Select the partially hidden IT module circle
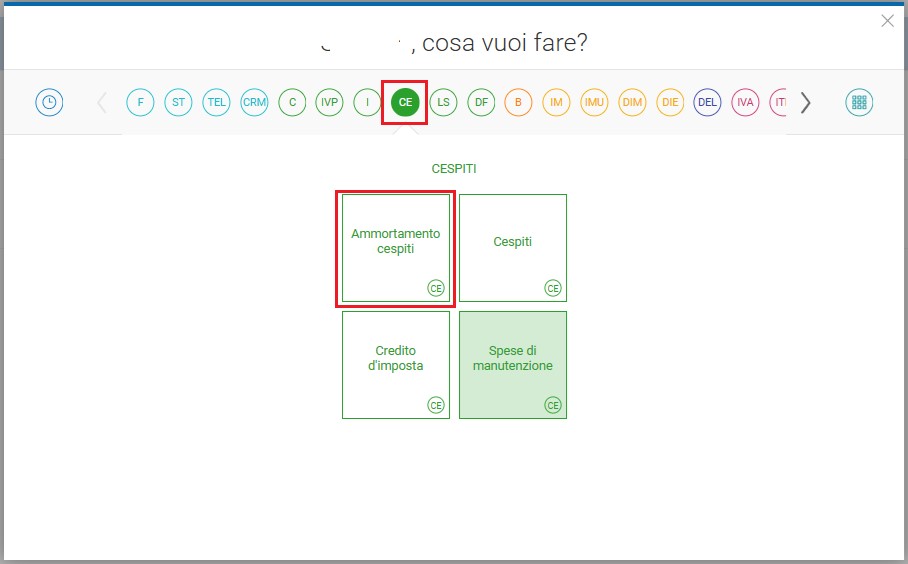The width and height of the screenshot is (908, 564). (x=778, y=102)
